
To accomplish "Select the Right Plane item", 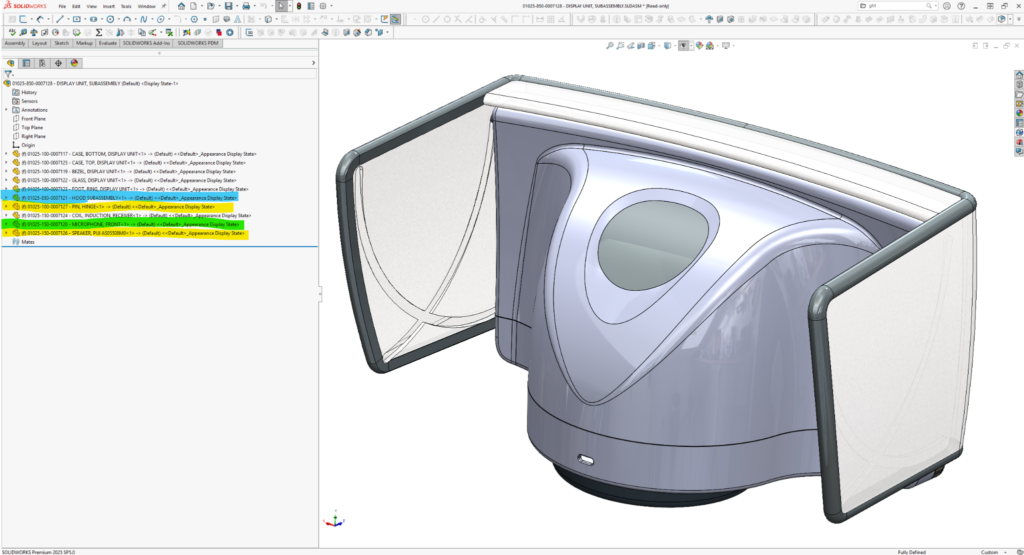I will 33,136.
